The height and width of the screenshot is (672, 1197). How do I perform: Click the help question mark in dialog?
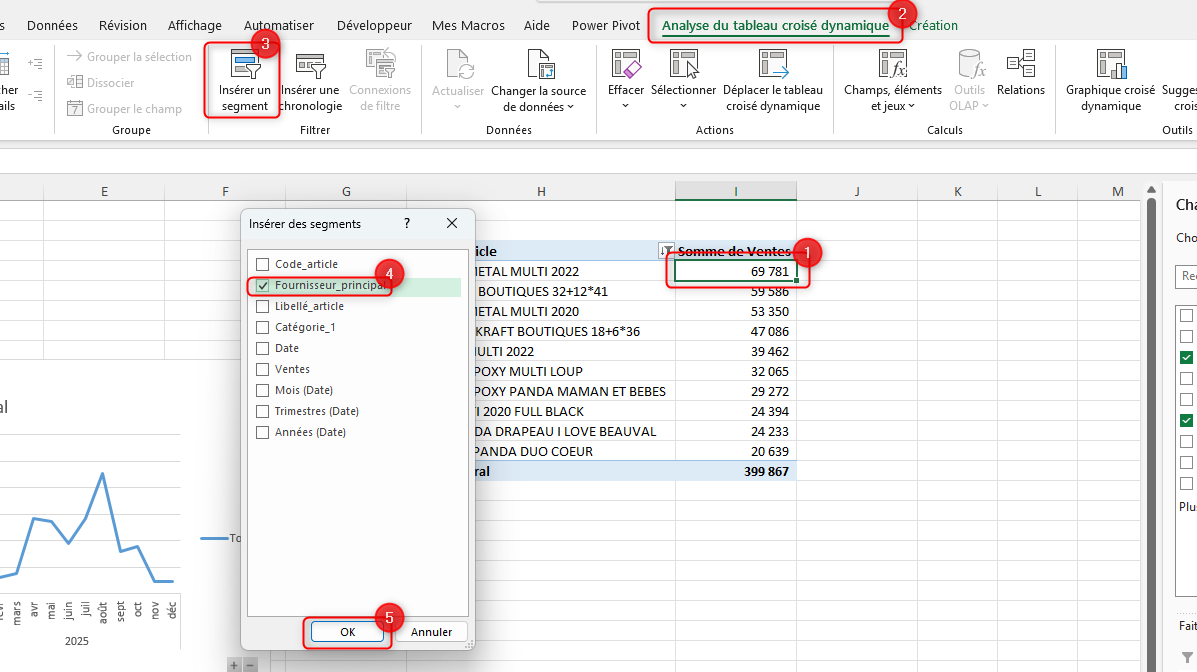click(407, 223)
